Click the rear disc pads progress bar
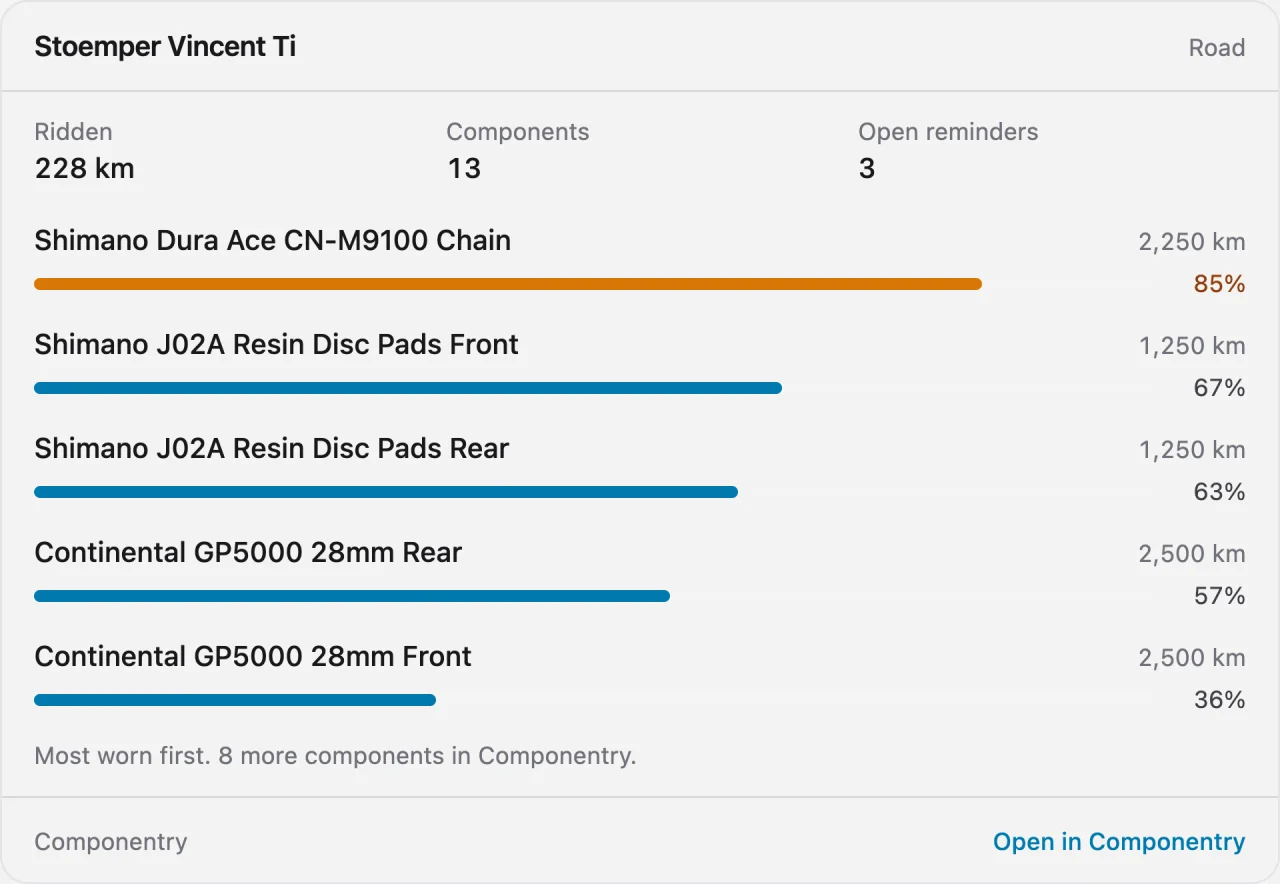The height and width of the screenshot is (884, 1280). [x=386, y=492]
